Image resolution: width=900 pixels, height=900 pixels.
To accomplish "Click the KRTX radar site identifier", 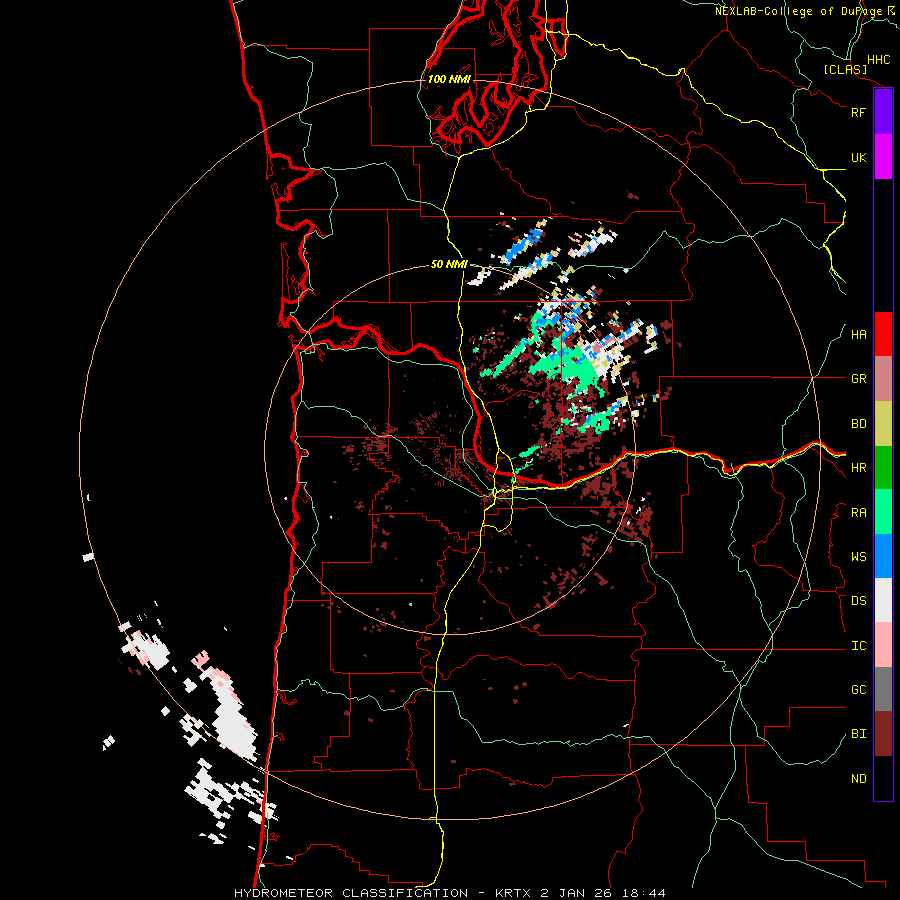I will [x=514, y=893].
